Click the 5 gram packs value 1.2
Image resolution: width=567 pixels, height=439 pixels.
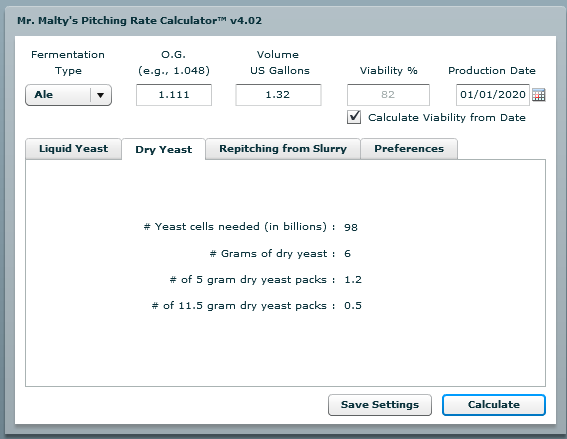(x=353, y=280)
